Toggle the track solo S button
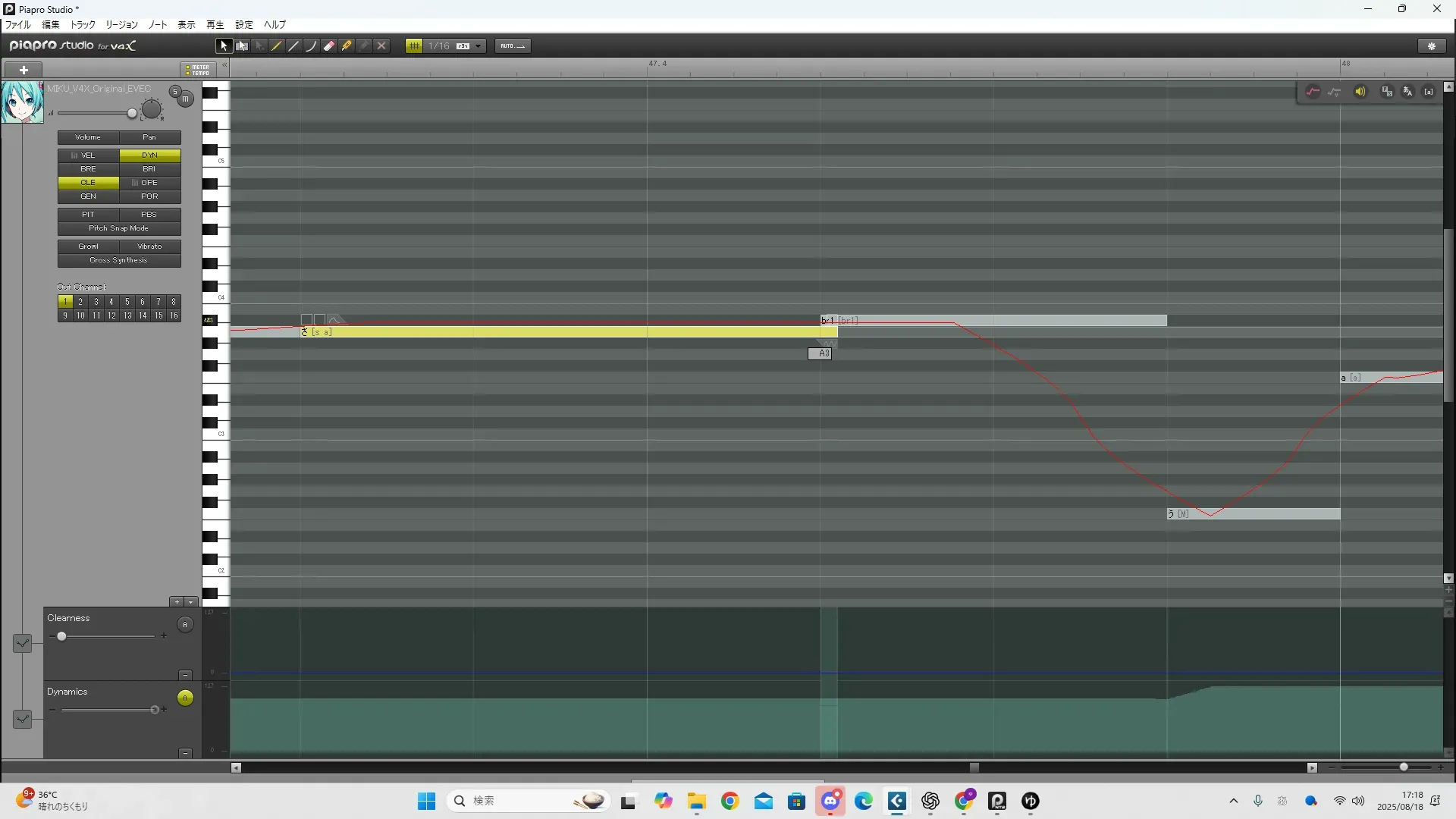The image size is (1456, 819). tap(175, 92)
